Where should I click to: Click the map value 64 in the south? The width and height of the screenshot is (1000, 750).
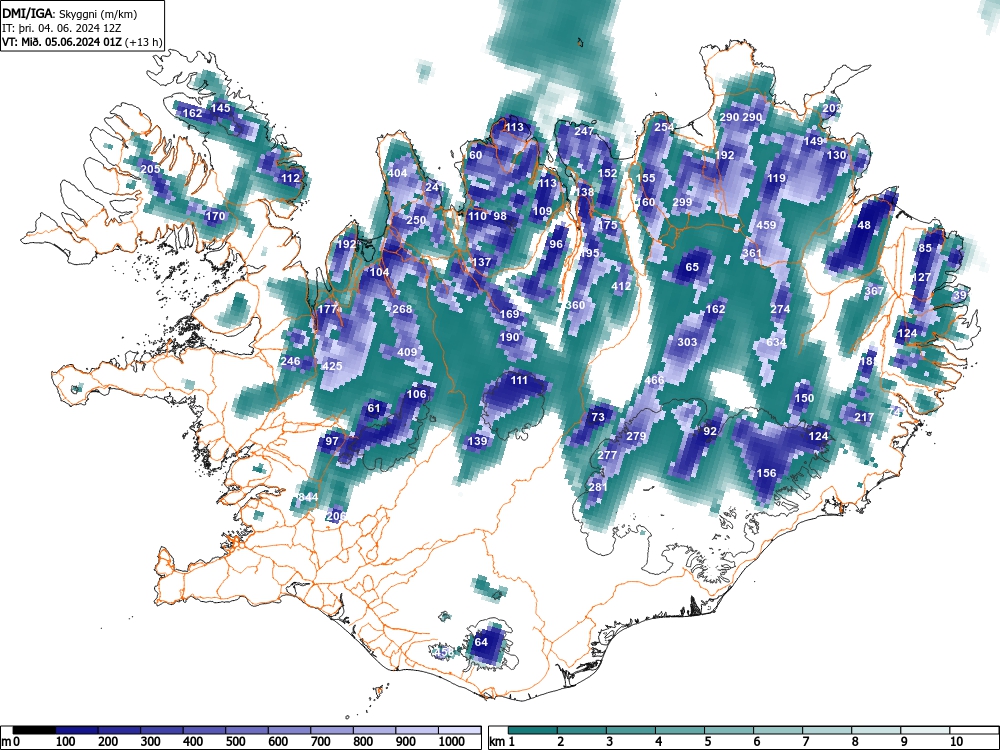pos(481,642)
